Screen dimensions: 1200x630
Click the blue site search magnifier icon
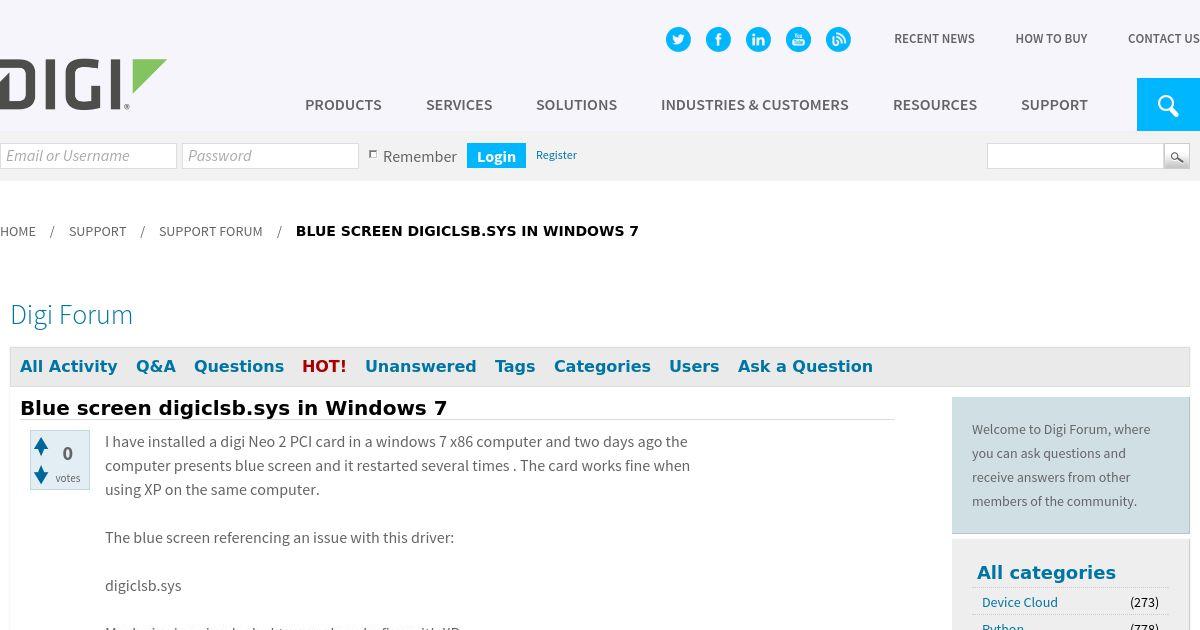[1168, 105]
